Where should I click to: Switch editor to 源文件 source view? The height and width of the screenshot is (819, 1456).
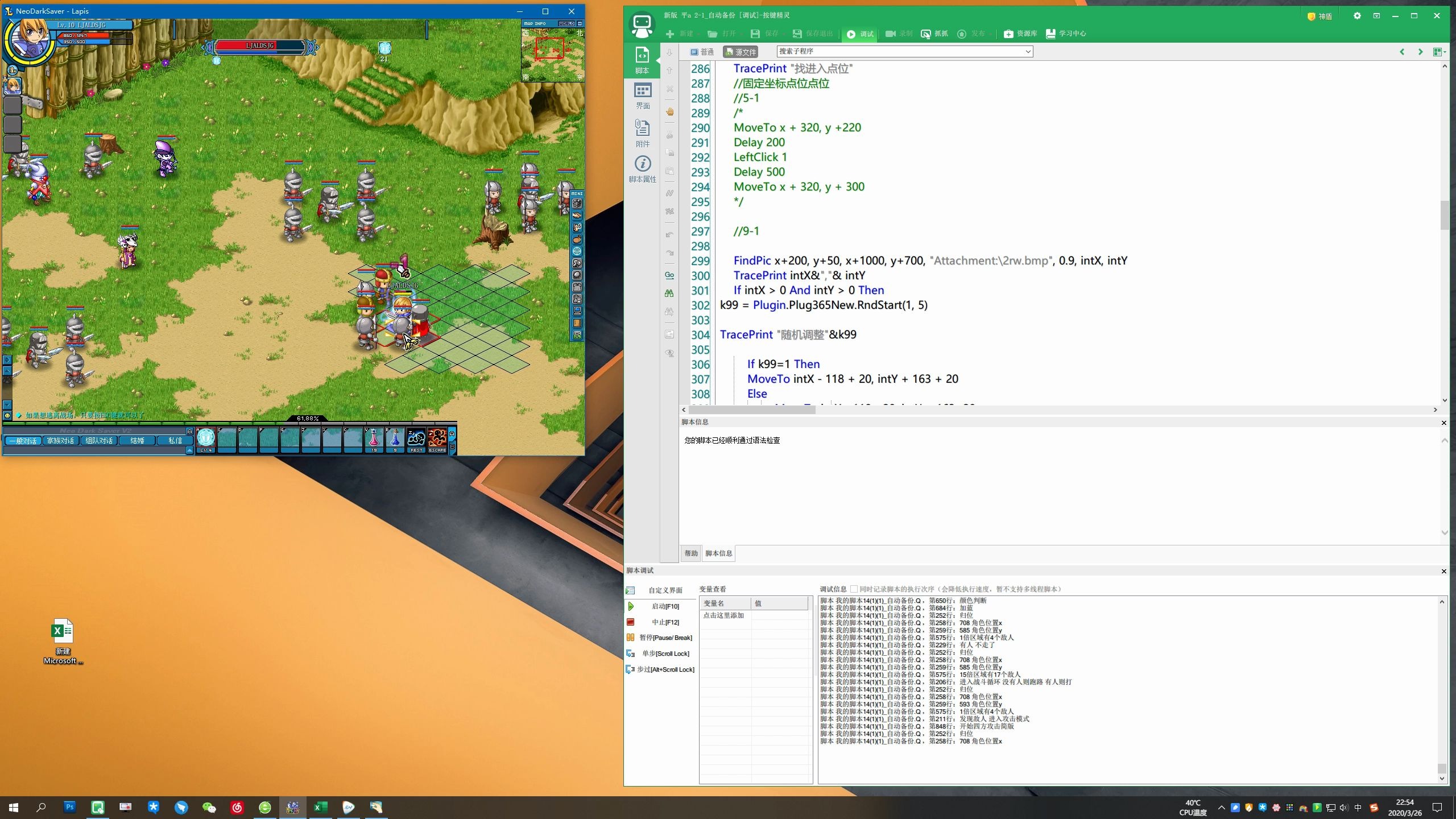741,52
